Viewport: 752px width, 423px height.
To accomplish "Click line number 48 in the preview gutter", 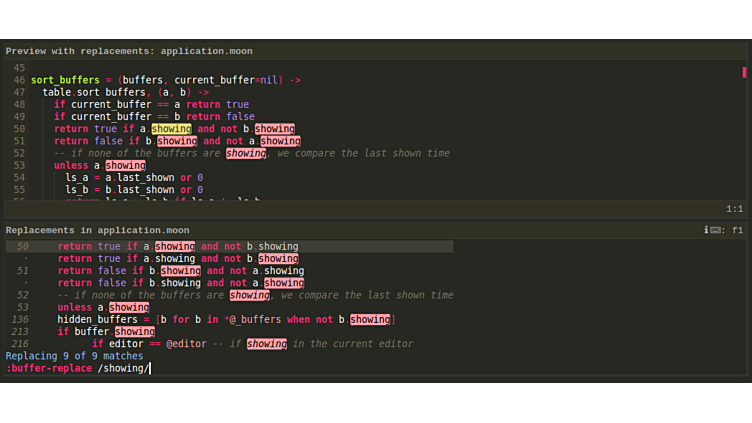I will click(19, 104).
